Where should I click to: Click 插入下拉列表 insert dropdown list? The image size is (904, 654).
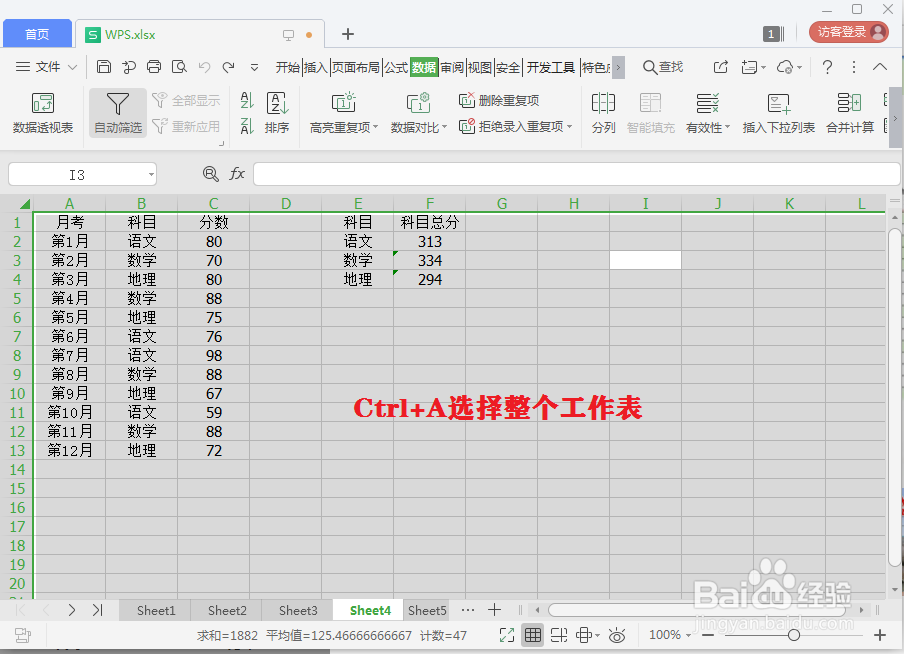[778, 113]
